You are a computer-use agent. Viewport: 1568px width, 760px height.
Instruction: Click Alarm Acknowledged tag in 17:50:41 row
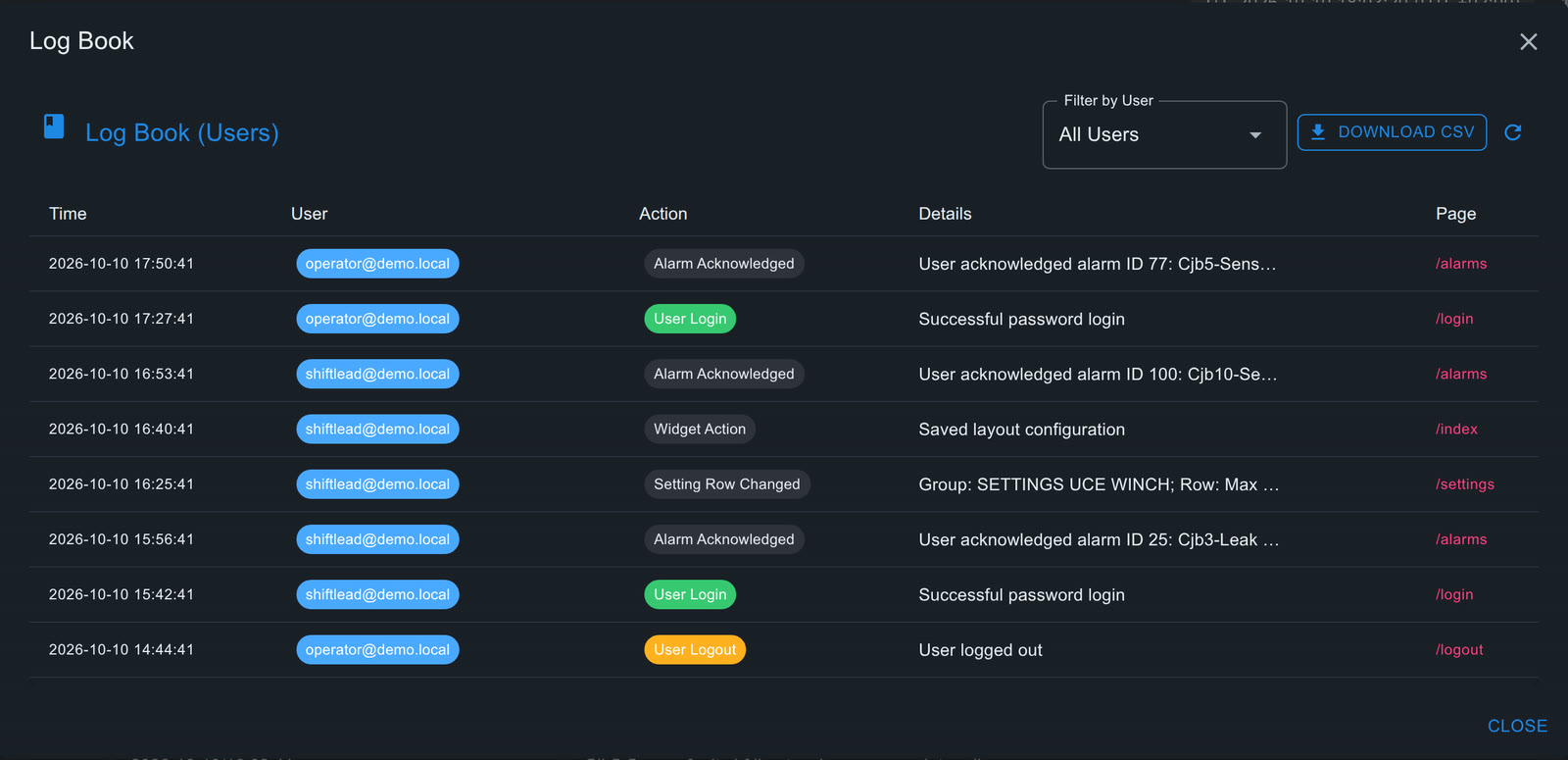[724, 264]
